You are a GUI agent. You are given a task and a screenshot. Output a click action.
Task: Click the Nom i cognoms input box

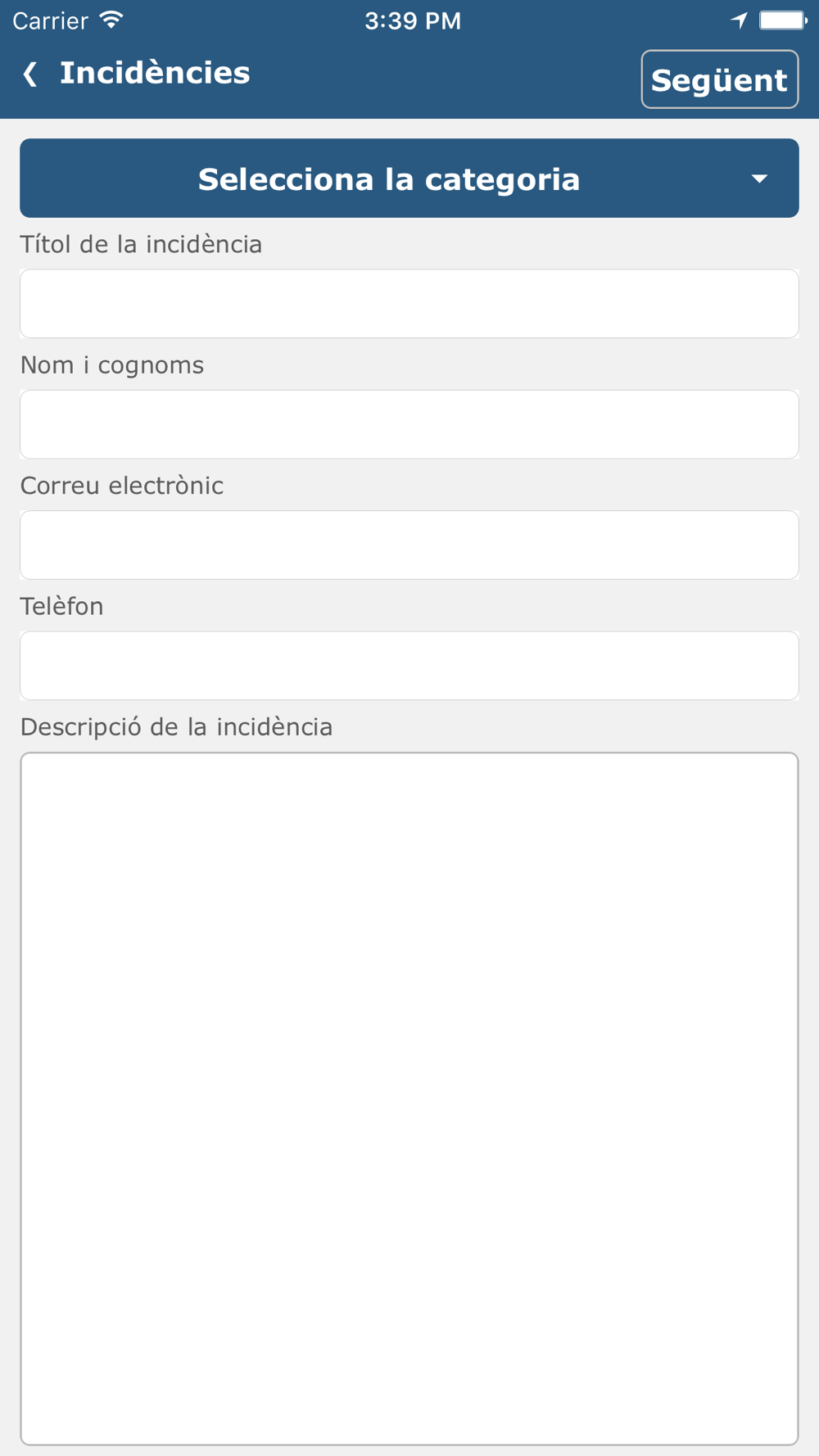409,424
